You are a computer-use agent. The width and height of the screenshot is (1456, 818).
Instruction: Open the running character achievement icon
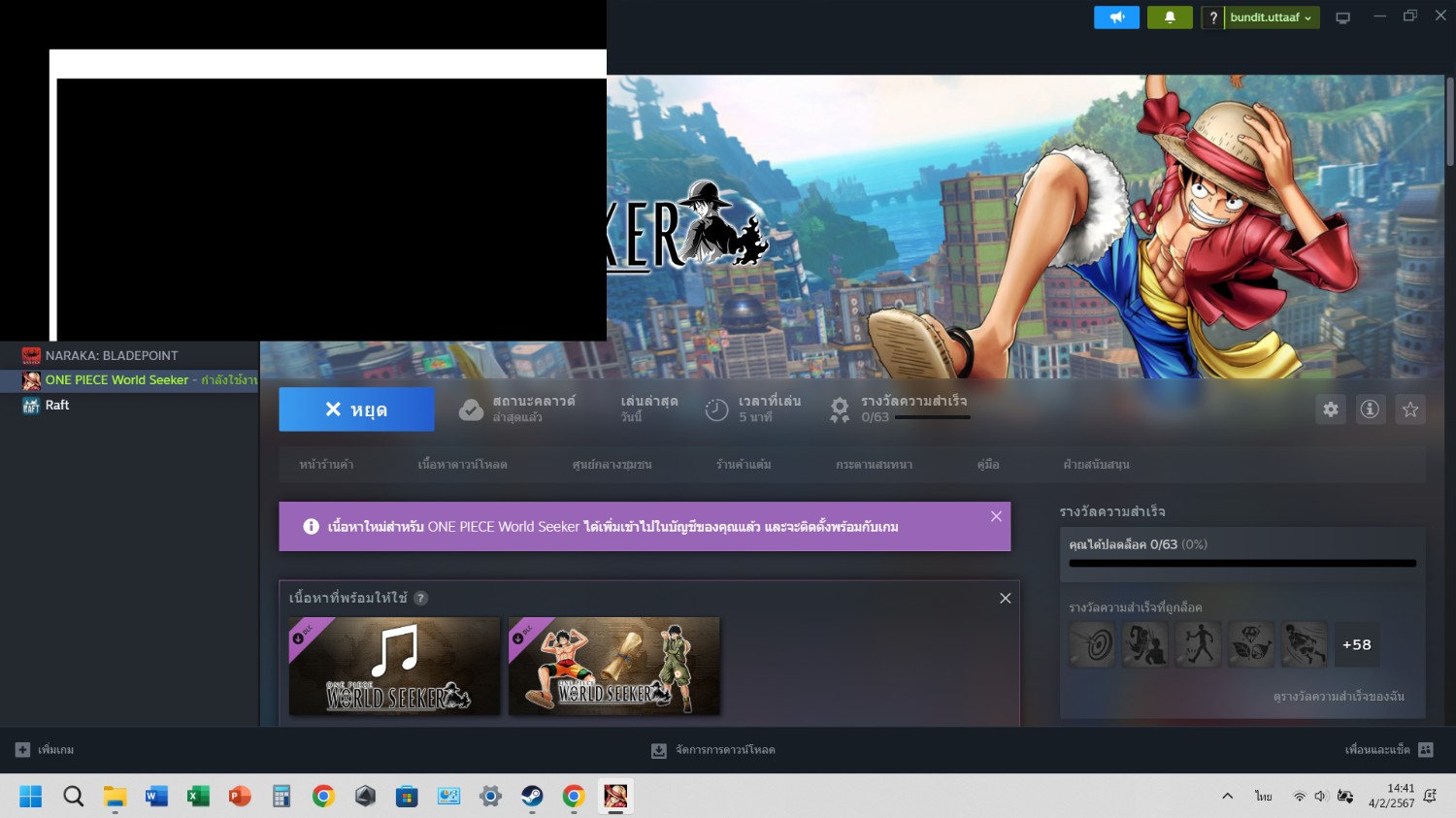pos(1304,644)
